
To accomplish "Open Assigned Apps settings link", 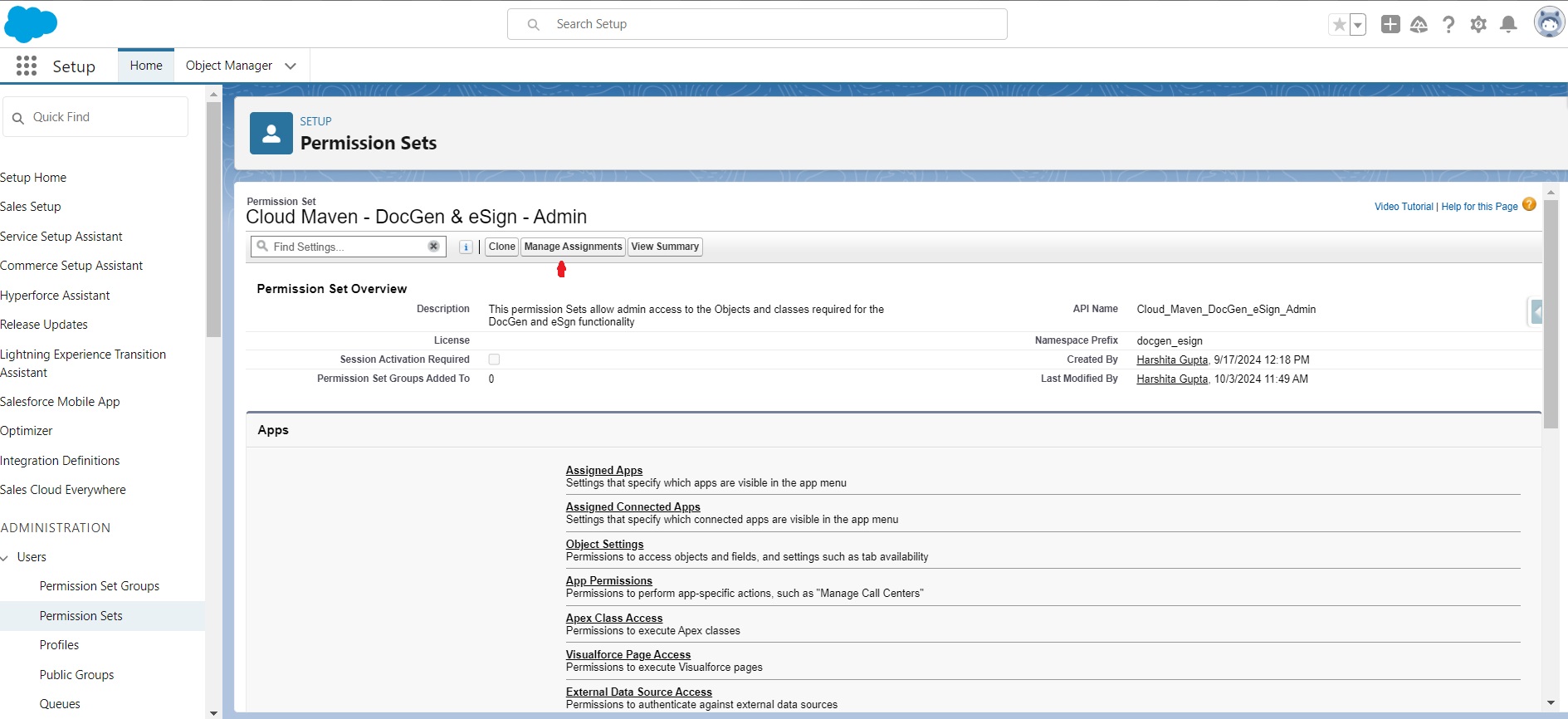I will (x=604, y=470).
